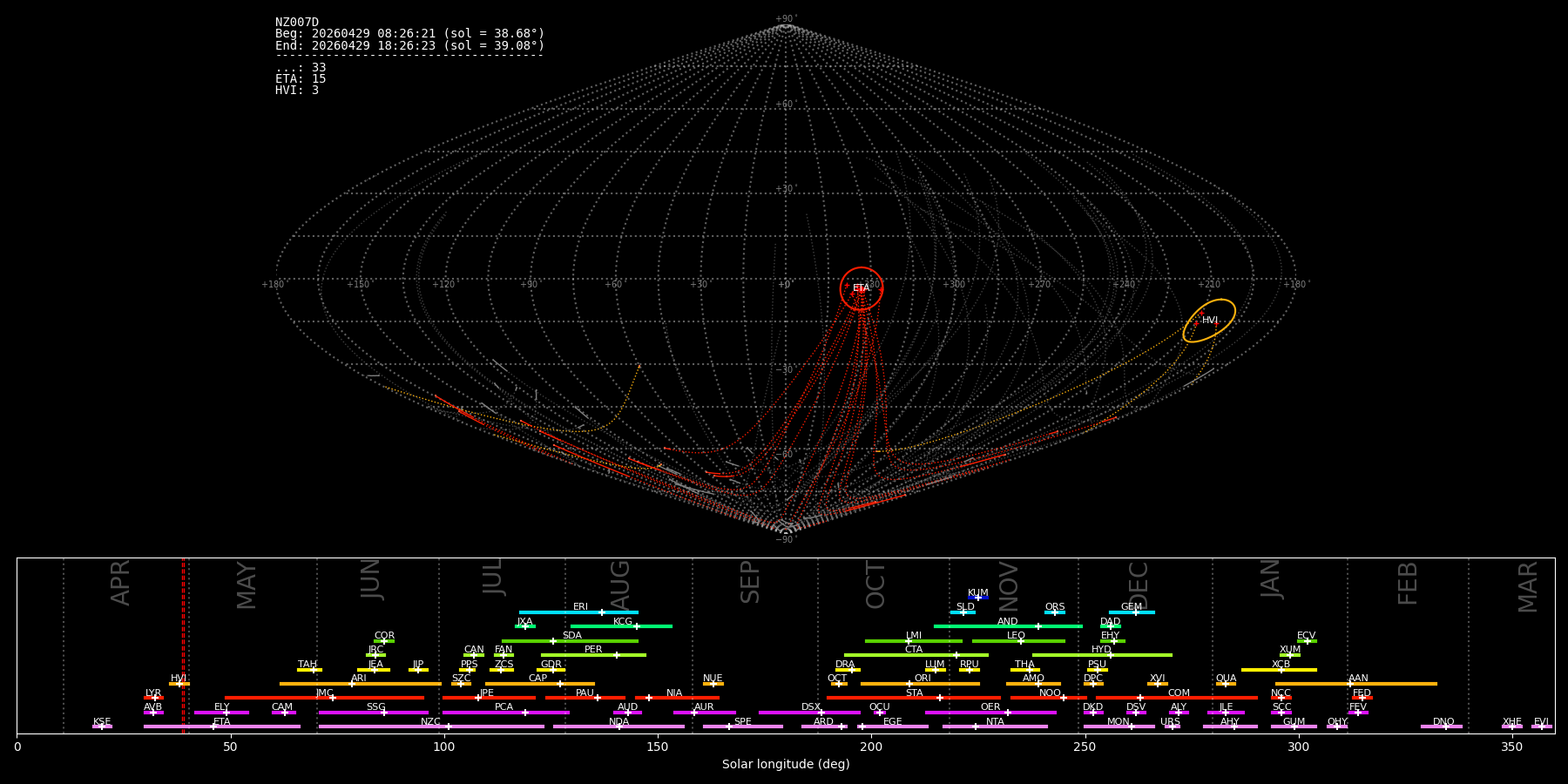Click the long red STA shower bar
Screen dimensions: 1568x784
913,698
